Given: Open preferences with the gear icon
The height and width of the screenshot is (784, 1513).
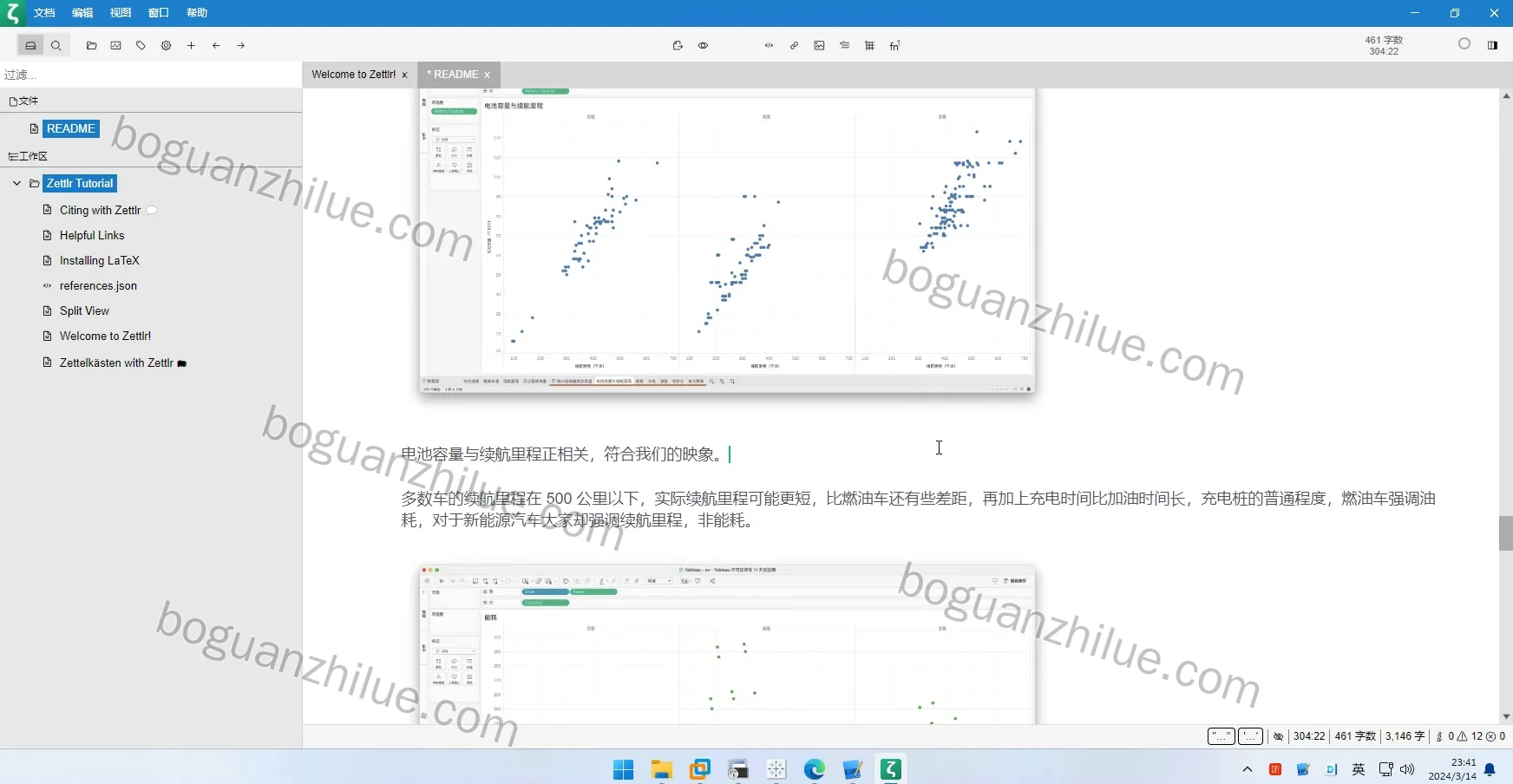Looking at the screenshot, I should point(166,45).
